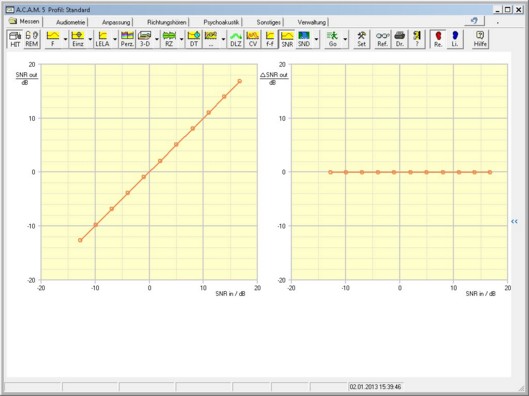Click the CV measurement icon
The width and height of the screenshot is (529, 396).
(253, 39)
